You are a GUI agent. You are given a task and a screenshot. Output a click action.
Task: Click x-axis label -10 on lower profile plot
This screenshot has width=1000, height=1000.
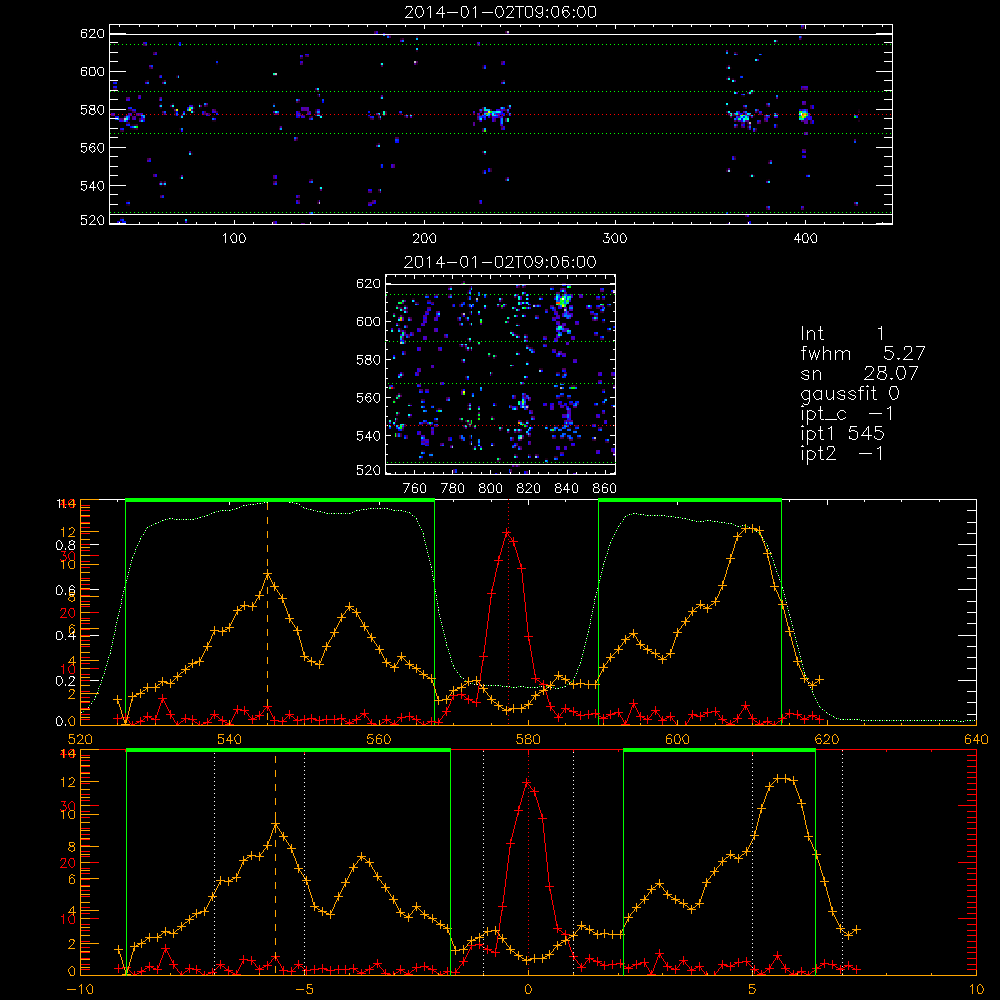pyautogui.click(x=80, y=990)
